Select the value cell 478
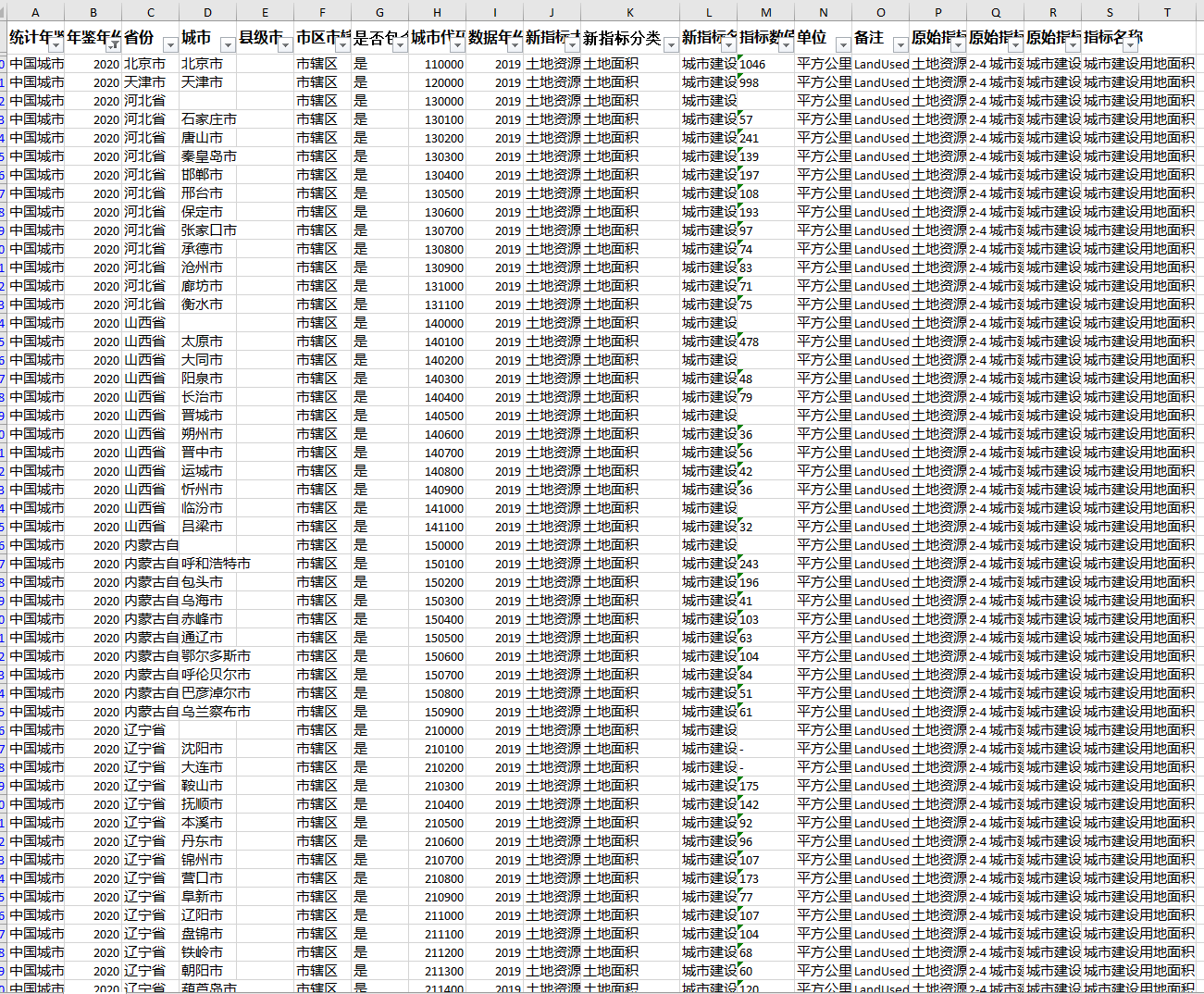The width and height of the screenshot is (1204, 994). 766,342
